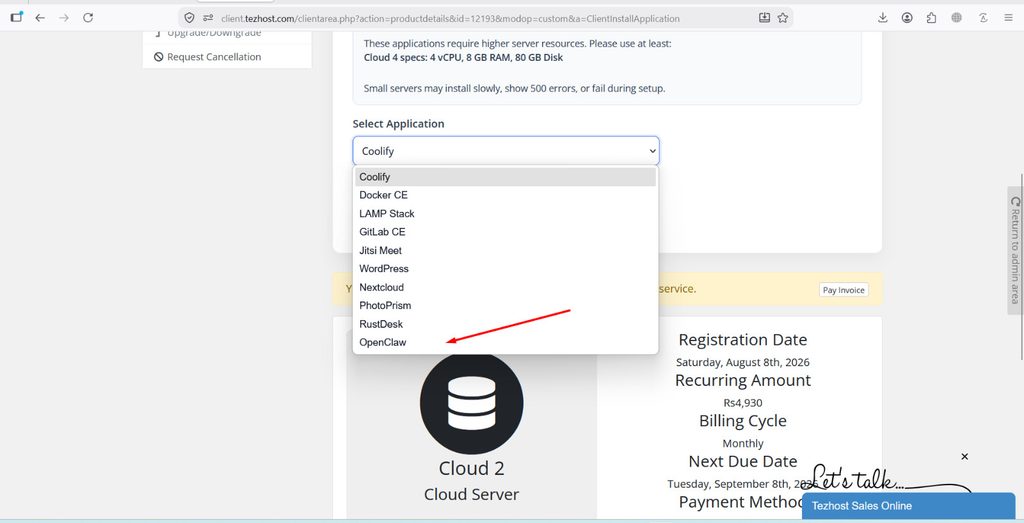This screenshot has height=523, width=1024.
Task: Select Nextcloud in the application dropdown
Action: [505, 287]
